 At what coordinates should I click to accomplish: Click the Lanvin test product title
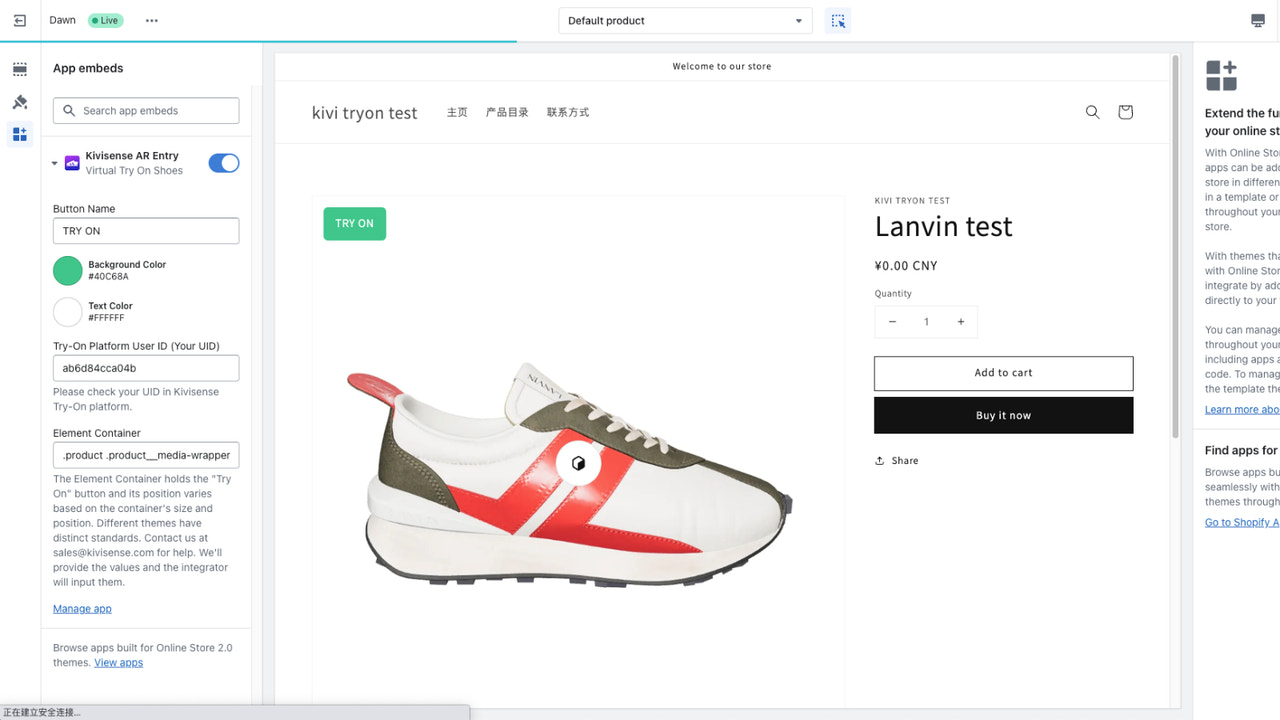point(943,227)
